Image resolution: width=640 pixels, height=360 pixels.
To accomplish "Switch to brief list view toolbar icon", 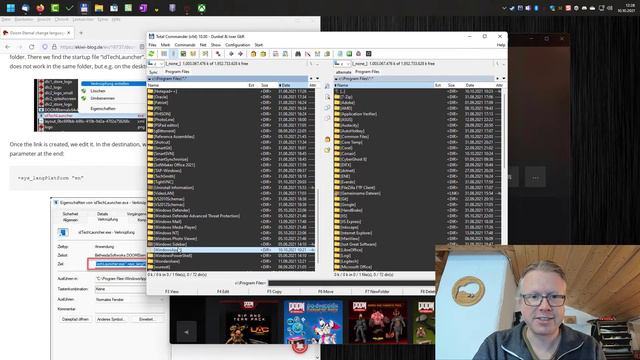I will [x=164, y=54].
